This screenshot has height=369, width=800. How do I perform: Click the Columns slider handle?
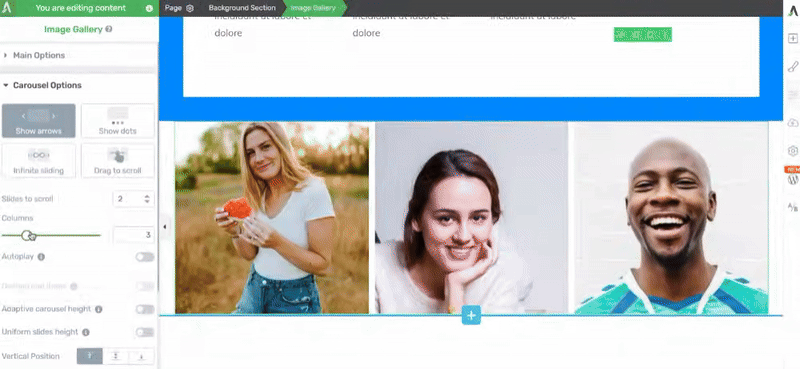(28, 235)
